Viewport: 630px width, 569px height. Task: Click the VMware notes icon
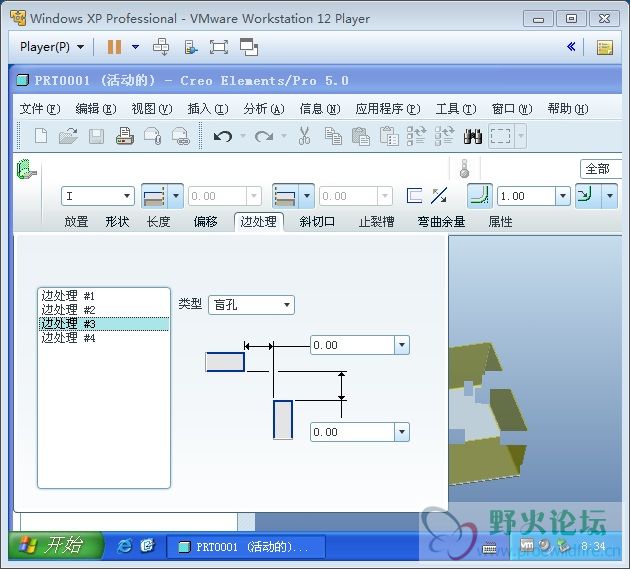[x=604, y=47]
